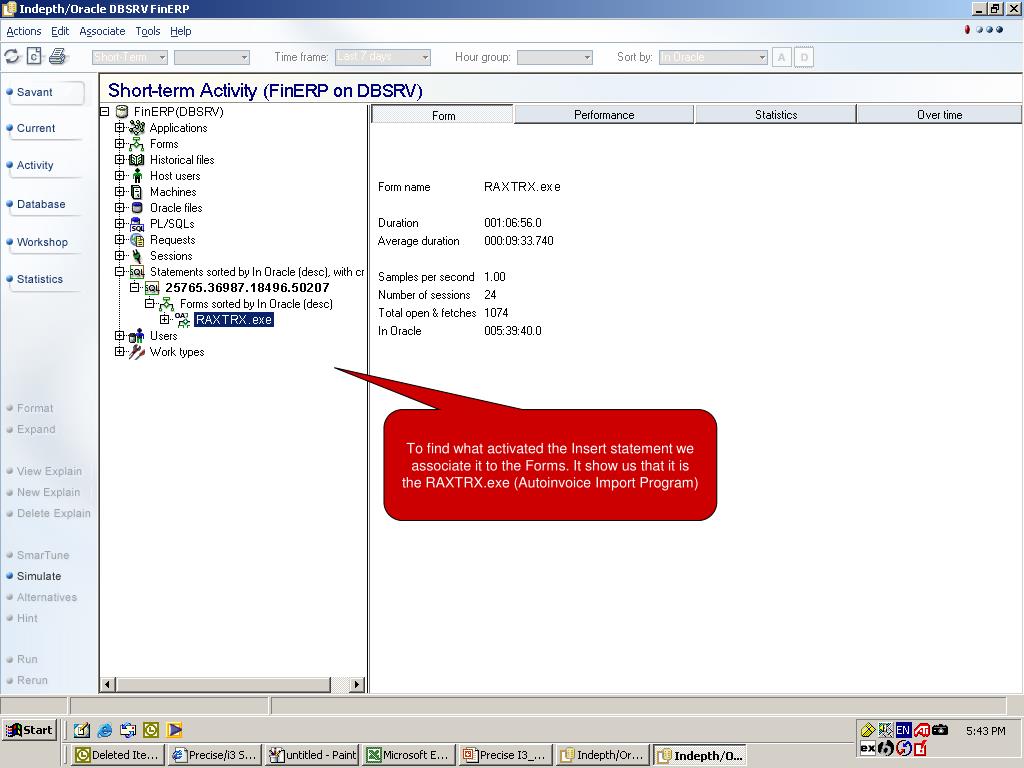
Task: Click the ATI tray icon
Action: 921,730
